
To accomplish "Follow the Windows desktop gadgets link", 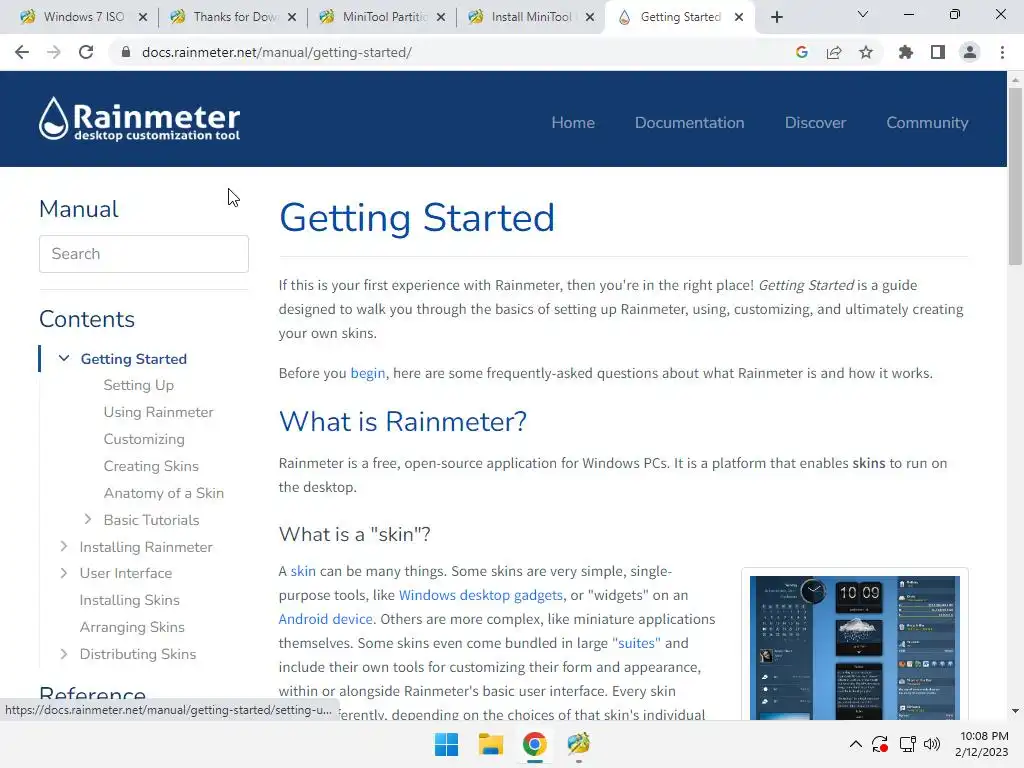I will [481, 595].
